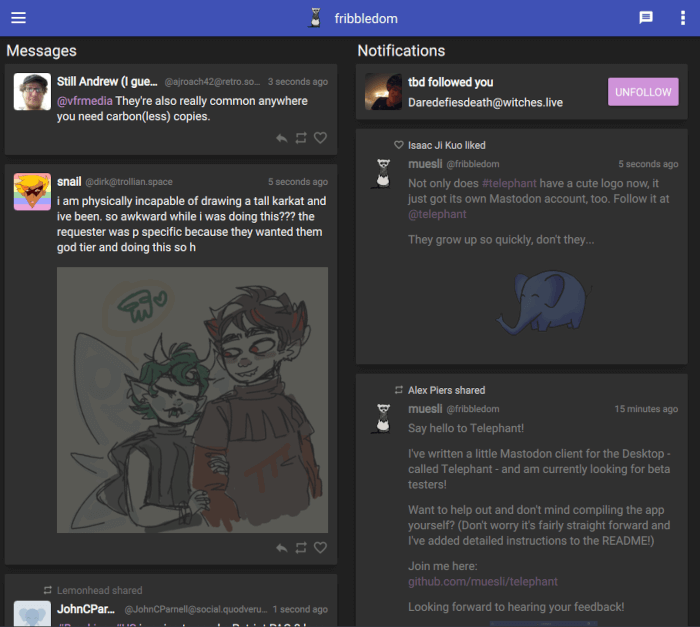The image size is (700, 627).
Task: Click the snail author name
Action: coord(69,182)
